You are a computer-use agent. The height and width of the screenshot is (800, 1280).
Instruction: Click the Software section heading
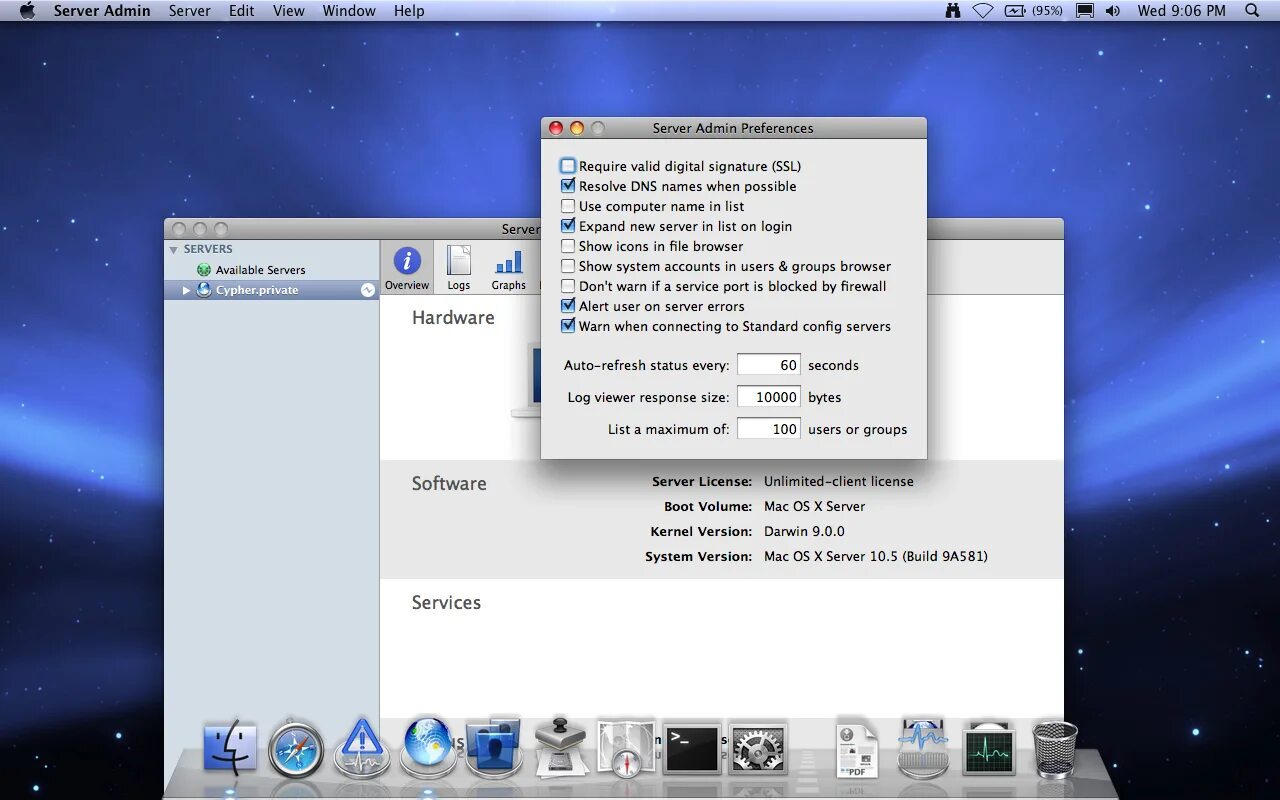point(449,483)
